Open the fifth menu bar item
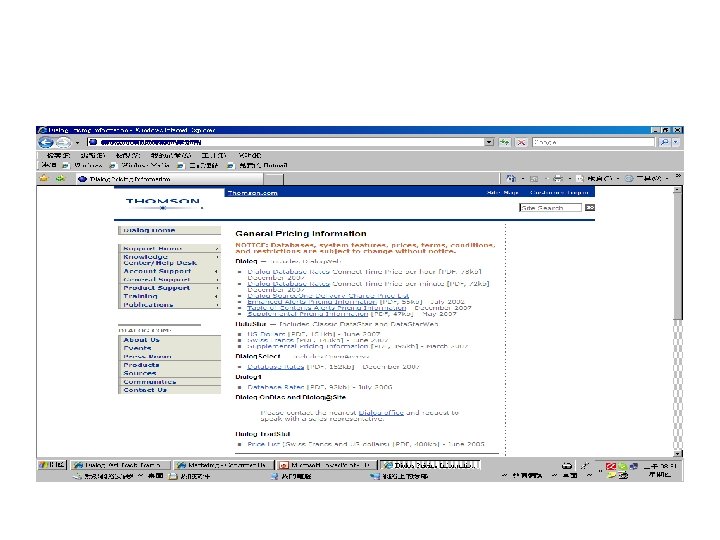Image resolution: width=720 pixels, height=540 pixels. [214, 155]
